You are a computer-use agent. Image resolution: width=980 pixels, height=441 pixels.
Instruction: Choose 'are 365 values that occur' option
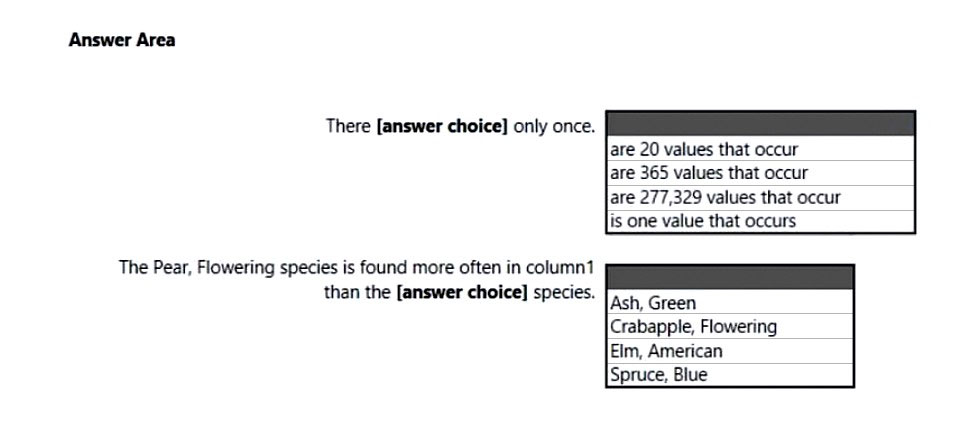[x=761, y=173]
